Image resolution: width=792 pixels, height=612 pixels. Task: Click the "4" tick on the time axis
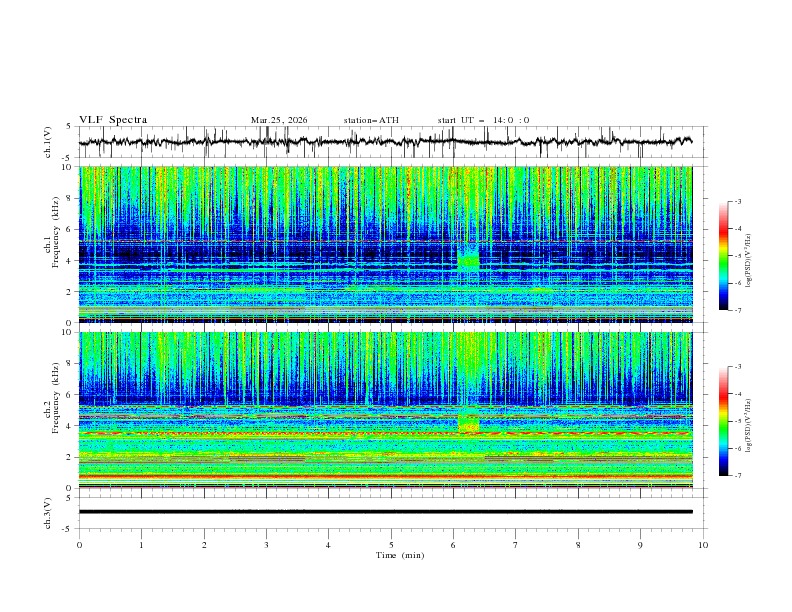pyautogui.click(x=328, y=545)
